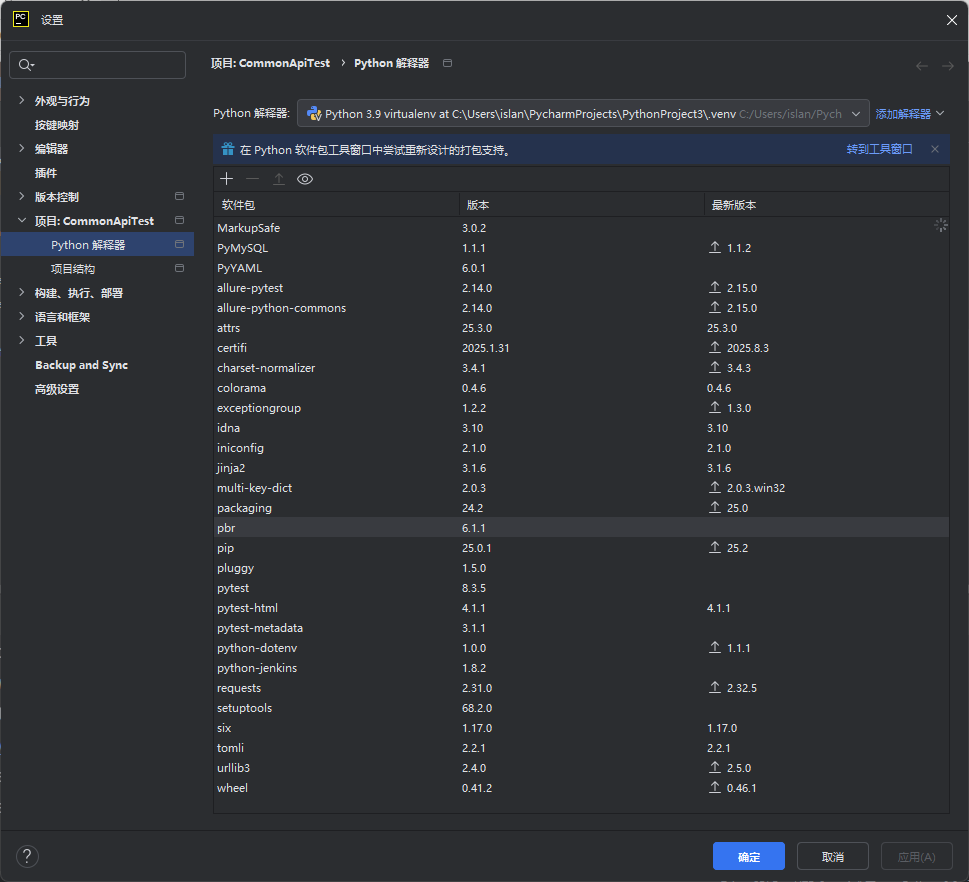Screen dimensions: 969x882
Task: Click the forward navigation arrow
Action: [947, 66]
